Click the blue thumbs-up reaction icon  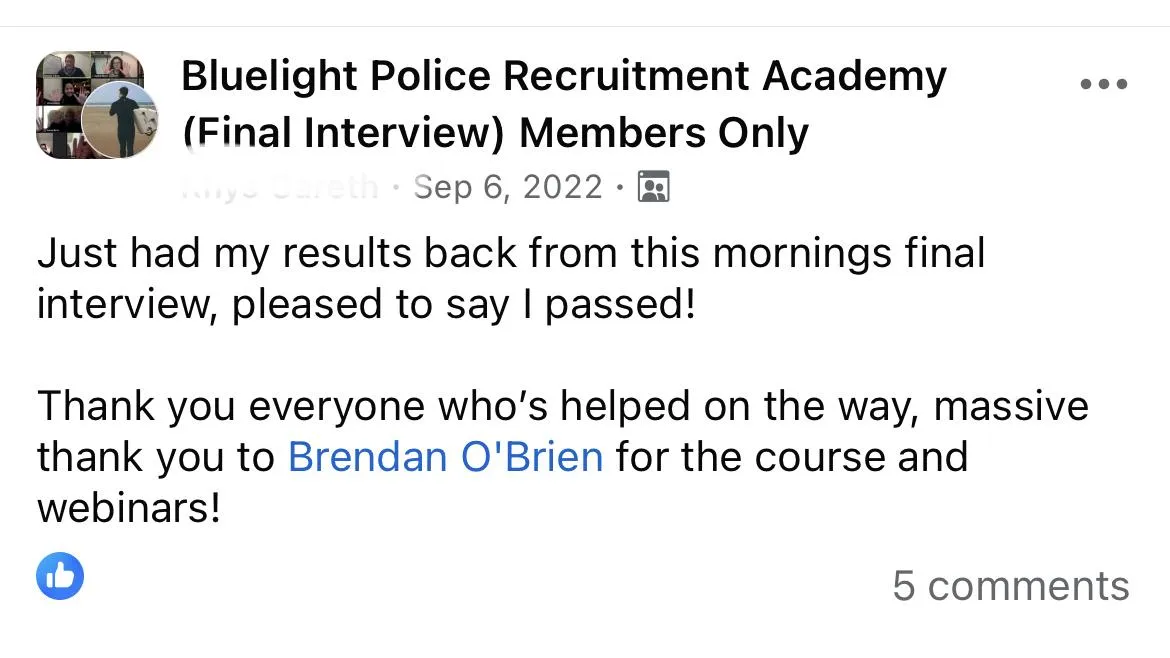coord(60,576)
